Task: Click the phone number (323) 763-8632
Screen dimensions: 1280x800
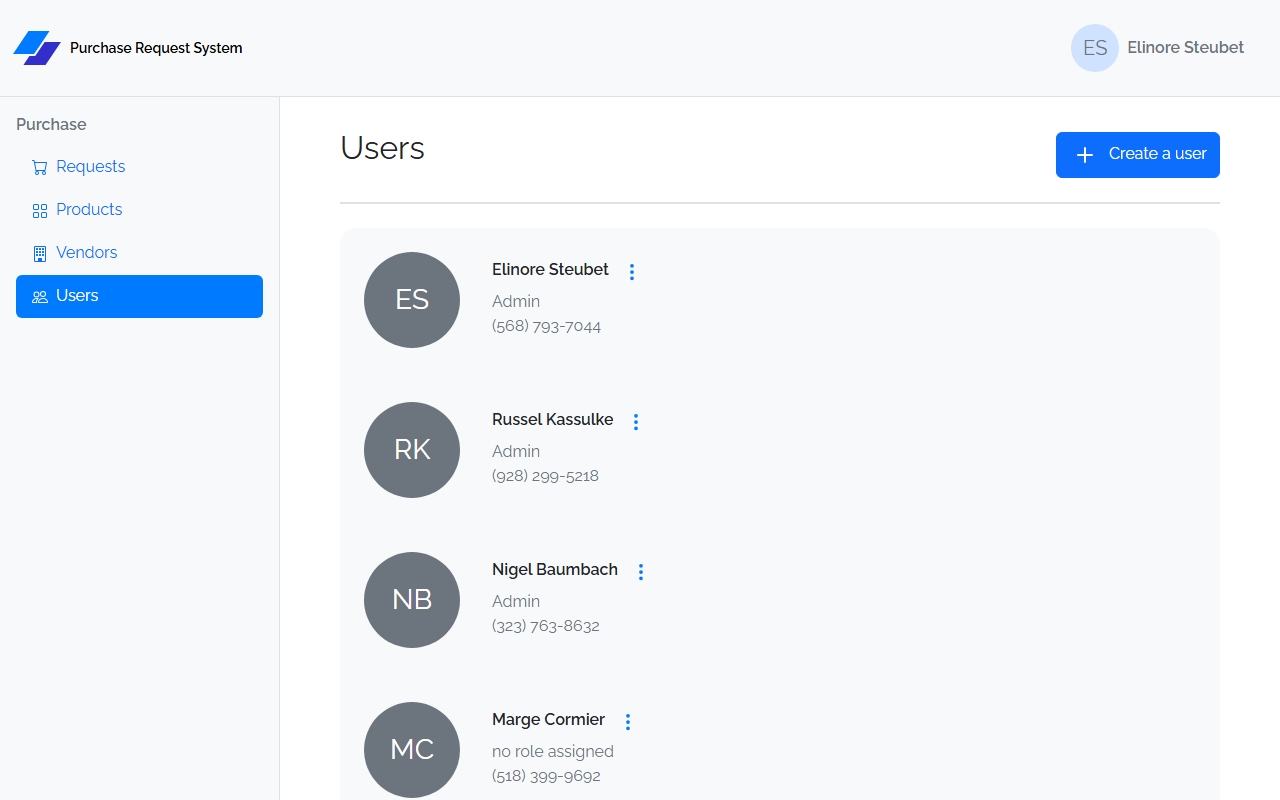Action: pos(546,626)
